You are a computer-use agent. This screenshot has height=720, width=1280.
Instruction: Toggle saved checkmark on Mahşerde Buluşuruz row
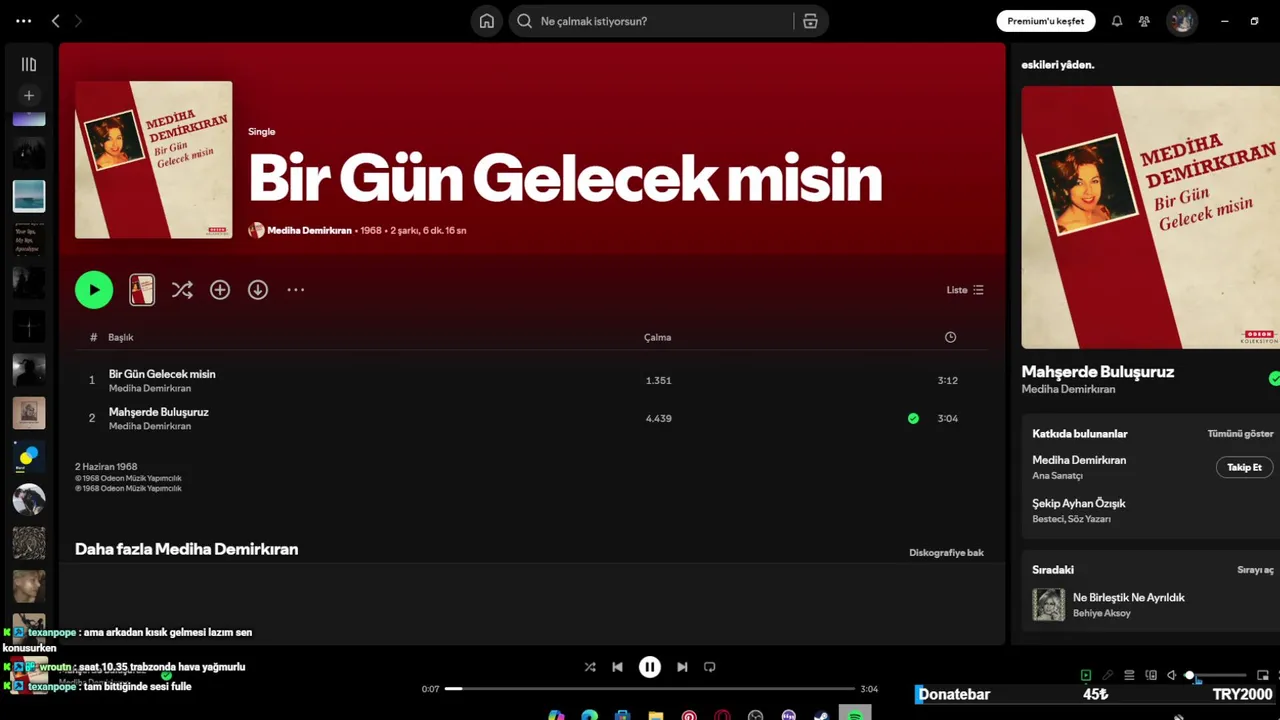(x=913, y=418)
